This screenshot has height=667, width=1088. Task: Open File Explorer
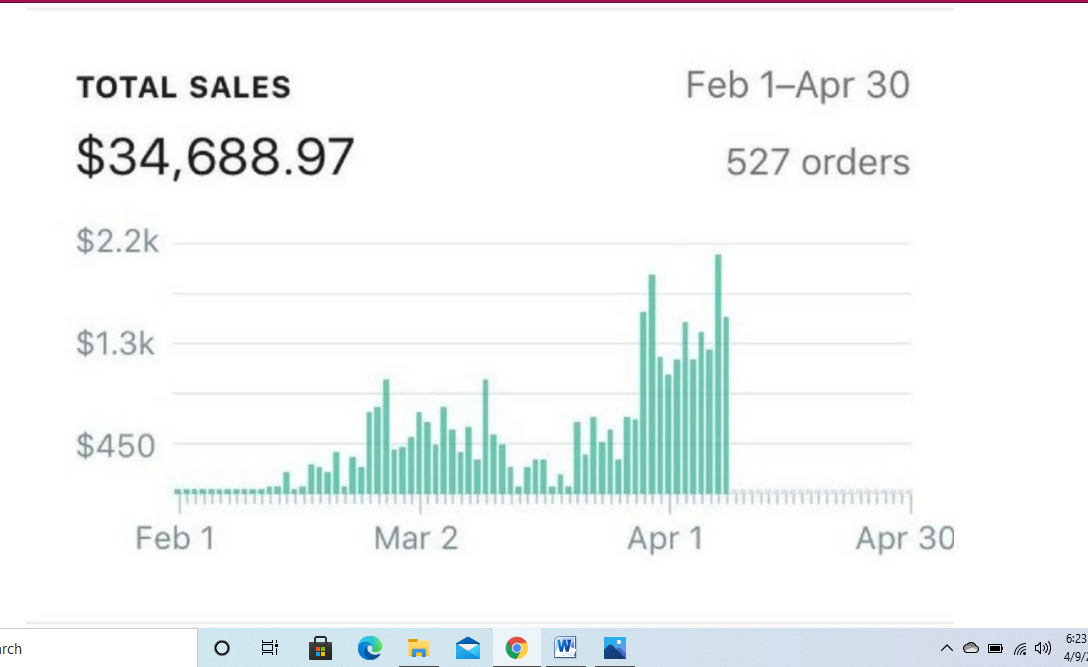pos(418,648)
